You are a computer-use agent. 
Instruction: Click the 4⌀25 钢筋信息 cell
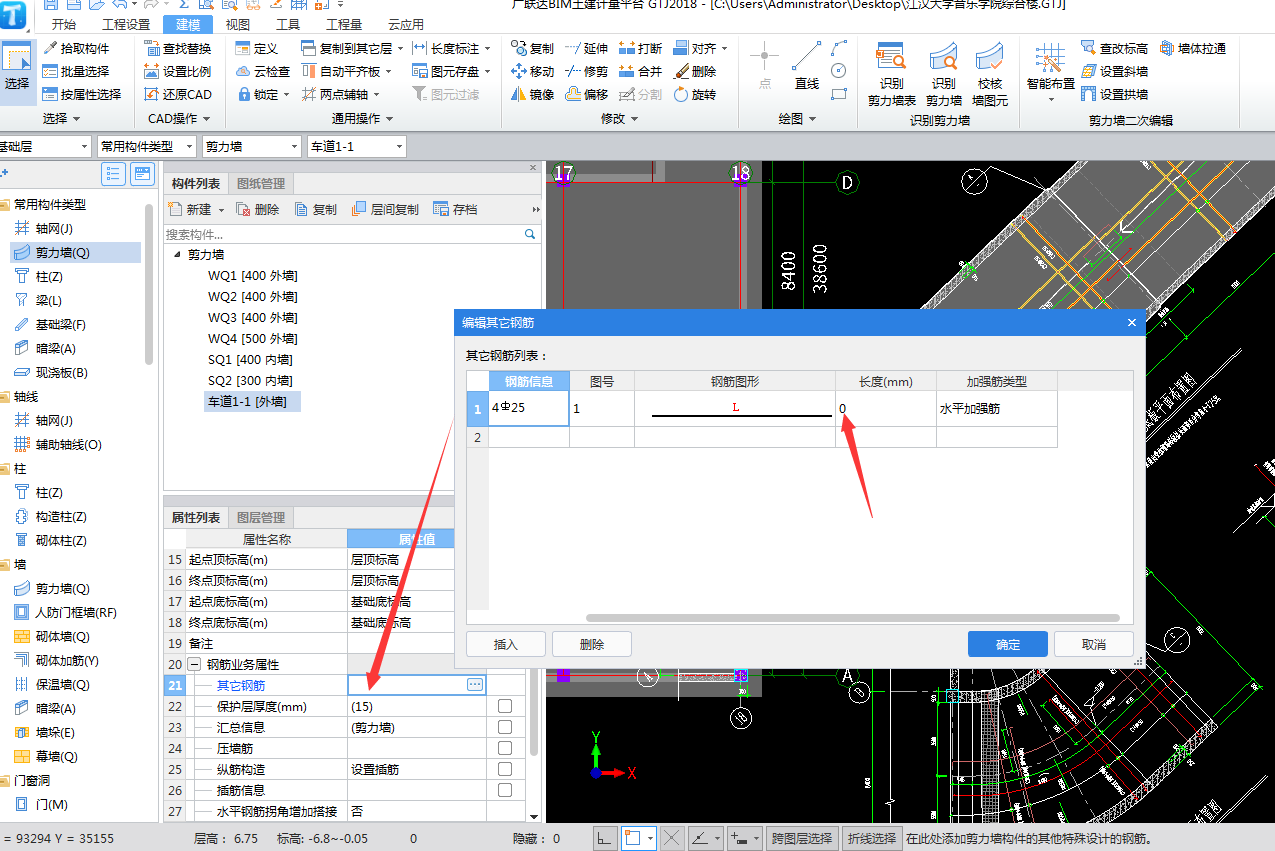tap(529, 408)
